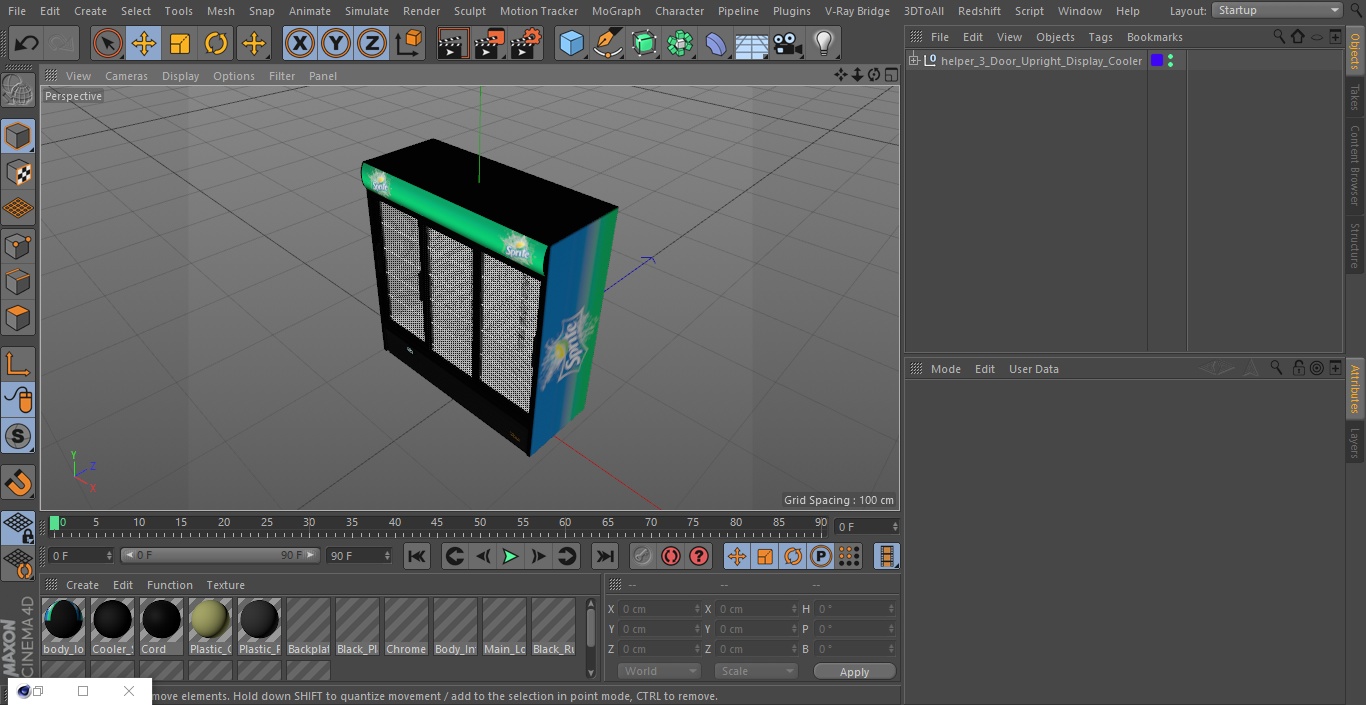Switch to Polygons mode in left toolbar
This screenshot has height=705, width=1366.
tap(18, 318)
